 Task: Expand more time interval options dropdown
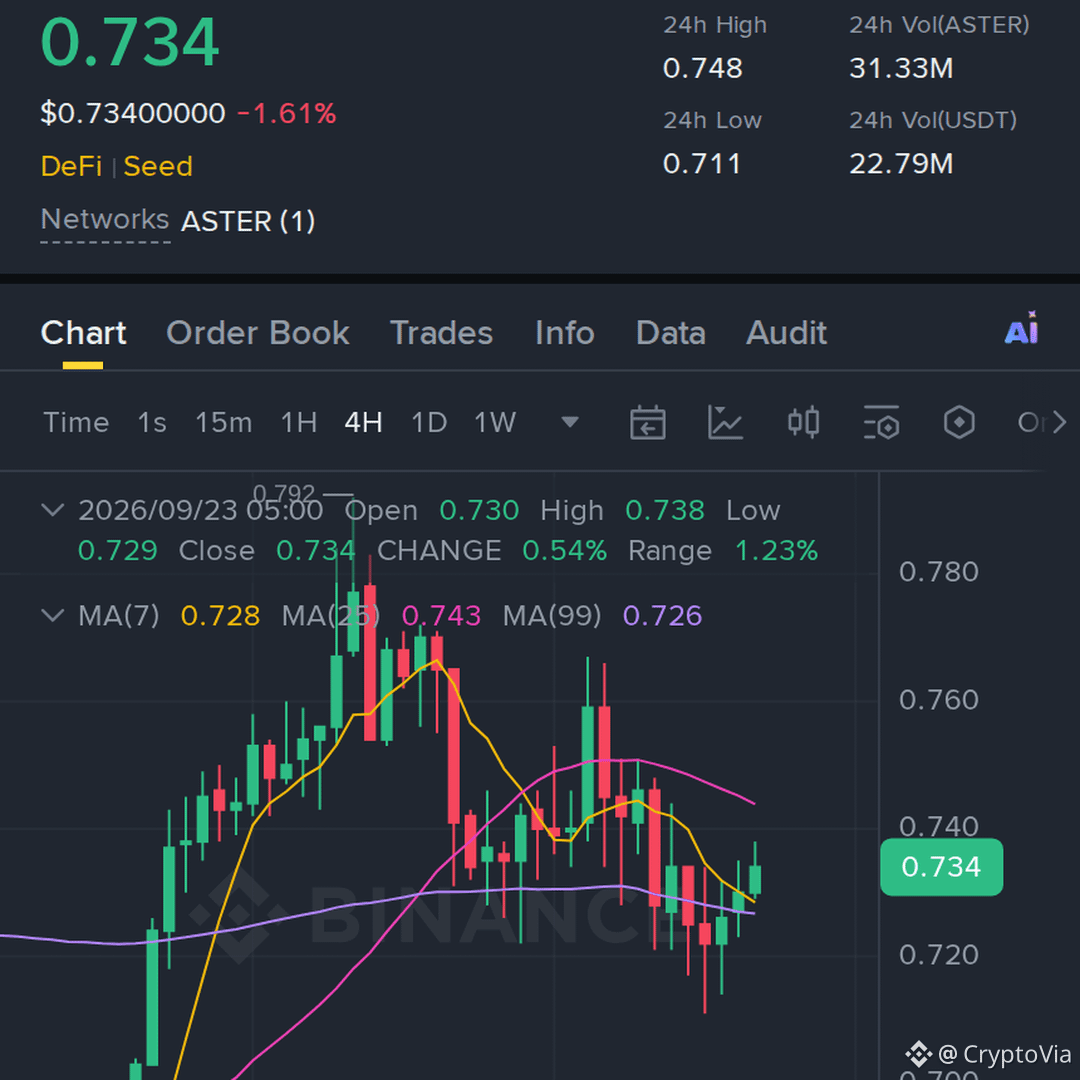(570, 422)
